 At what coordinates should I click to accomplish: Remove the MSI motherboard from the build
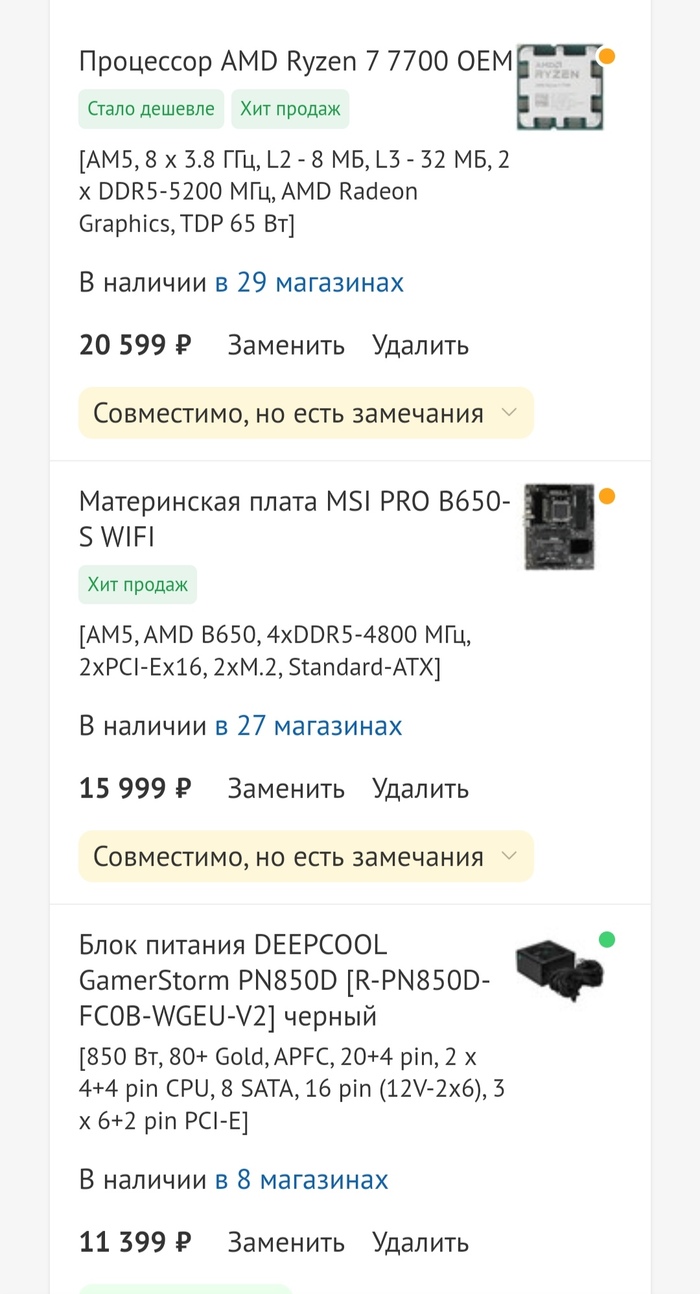(420, 789)
